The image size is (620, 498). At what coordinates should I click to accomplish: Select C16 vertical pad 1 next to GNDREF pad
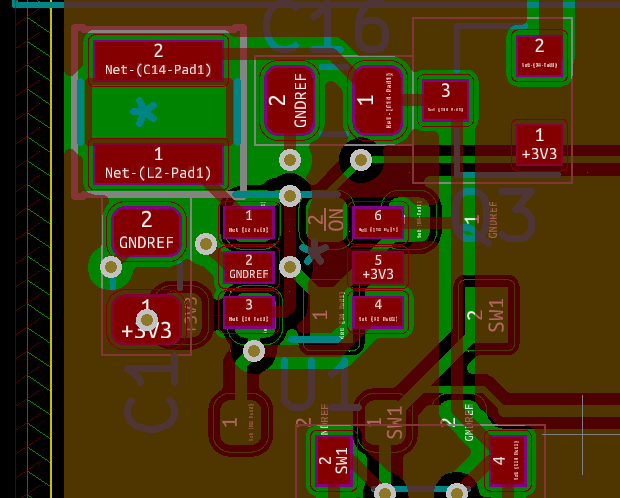coord(378,100)
